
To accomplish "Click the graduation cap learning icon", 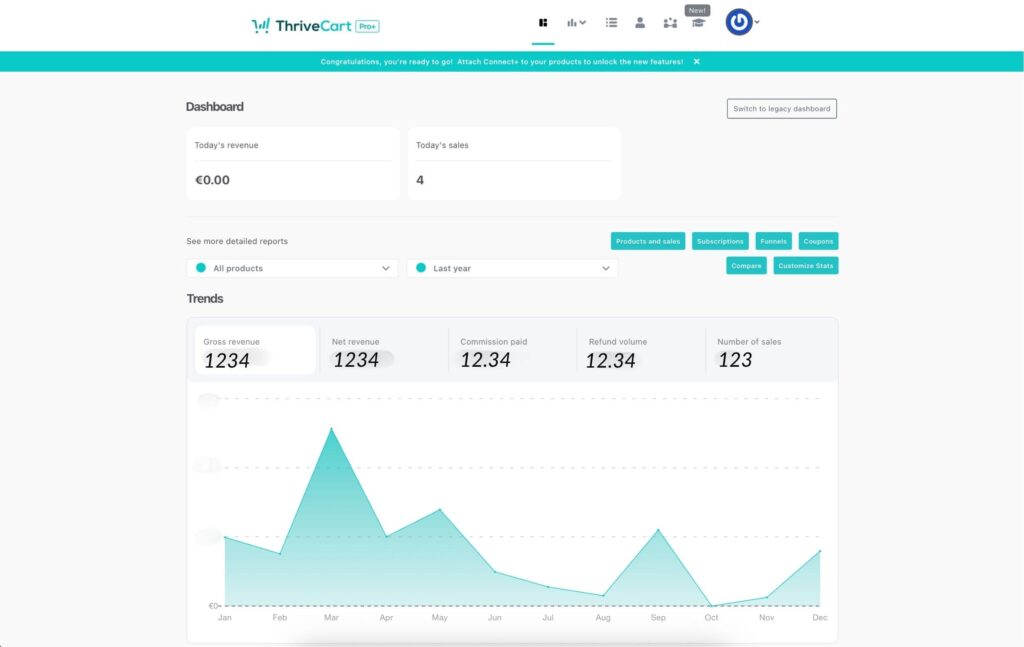I will pos(698,22).
